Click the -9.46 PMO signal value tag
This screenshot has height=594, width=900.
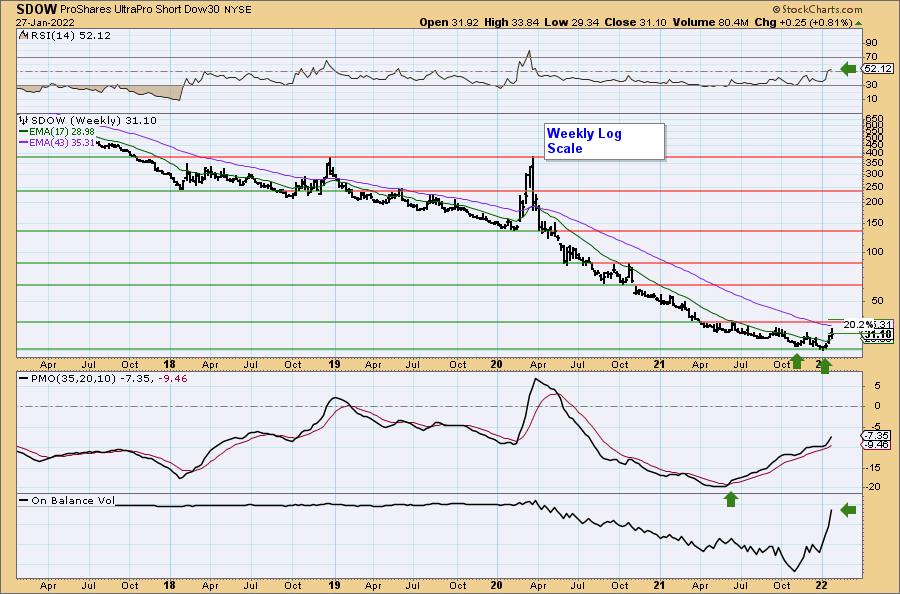[x=878, y=445]
